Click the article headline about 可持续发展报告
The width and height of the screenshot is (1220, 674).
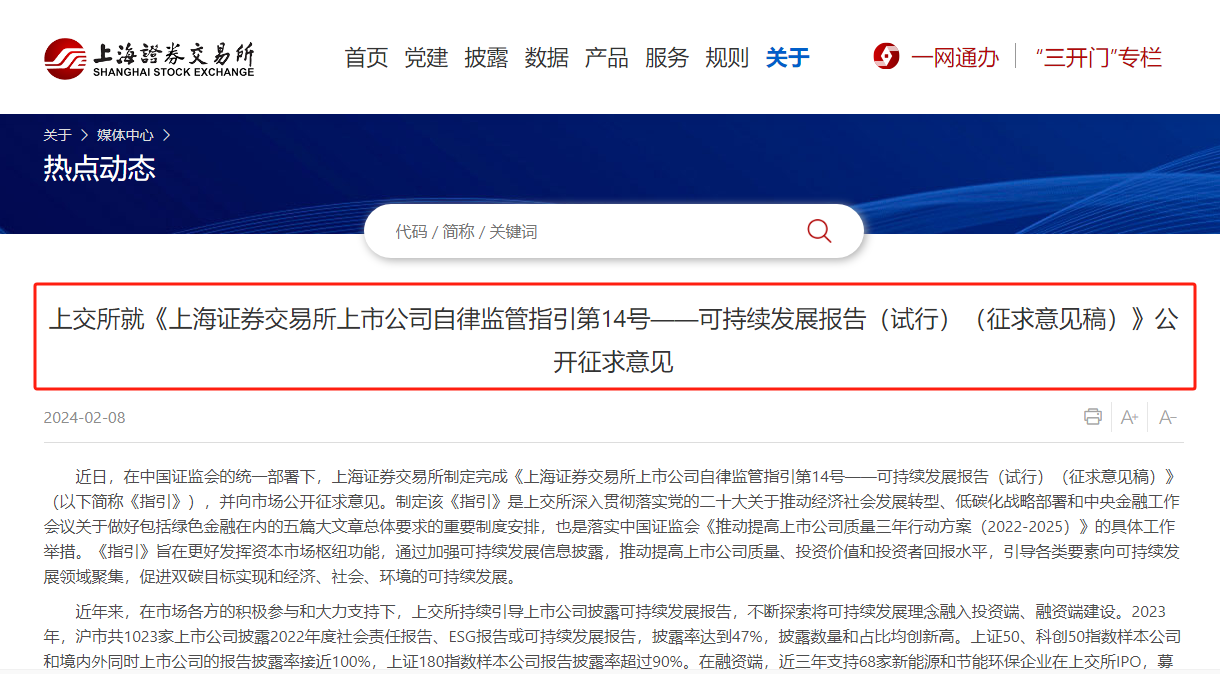[614, 340]
